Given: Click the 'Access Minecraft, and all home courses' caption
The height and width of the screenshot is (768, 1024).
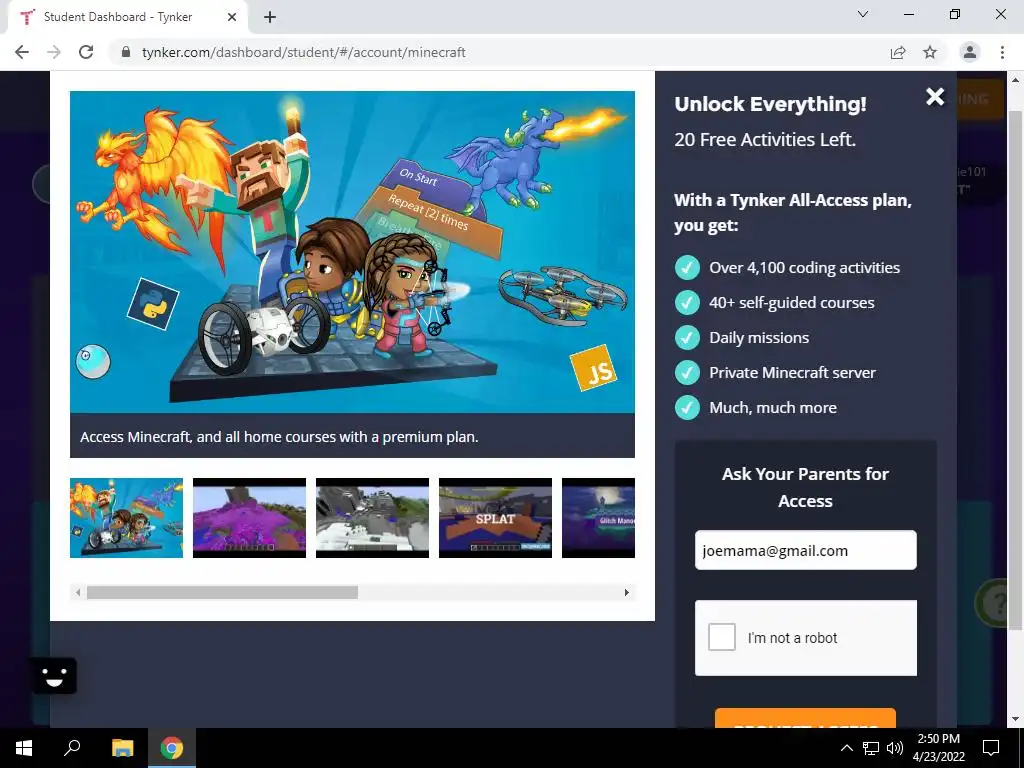Looking at the screenshot, I should pos(280,437).
